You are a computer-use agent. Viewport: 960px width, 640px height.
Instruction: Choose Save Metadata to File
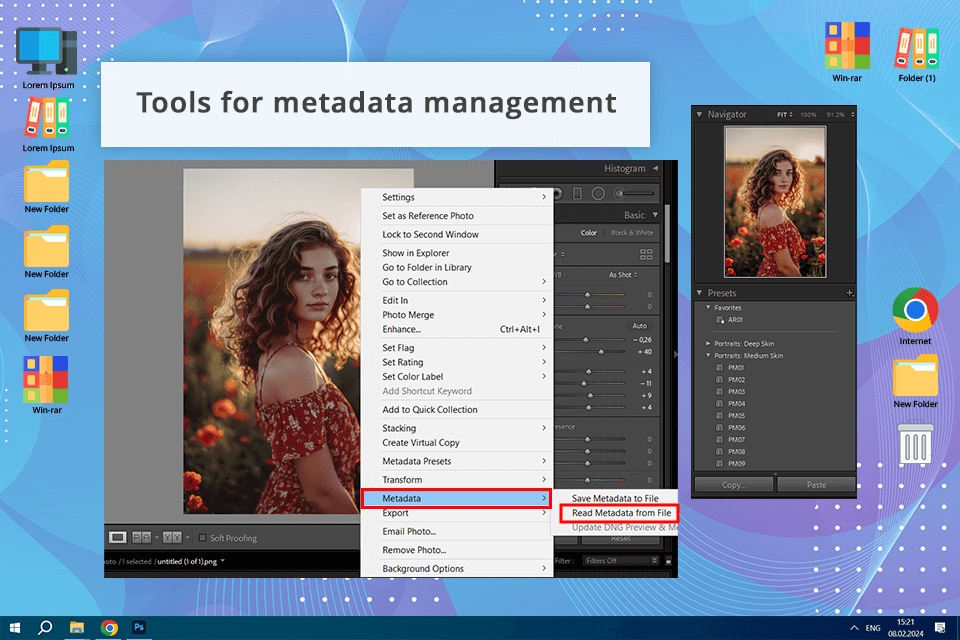[615, 498]
